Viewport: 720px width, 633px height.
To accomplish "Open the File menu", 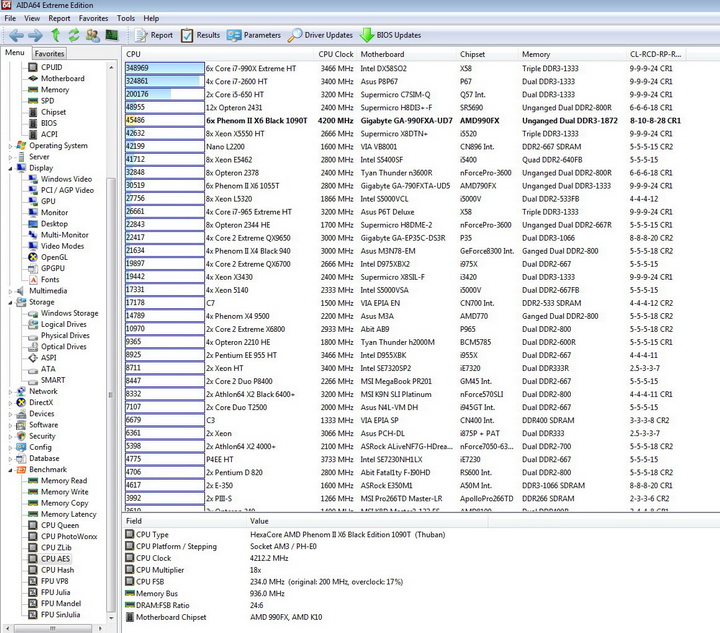I will [x=10, y=18].
